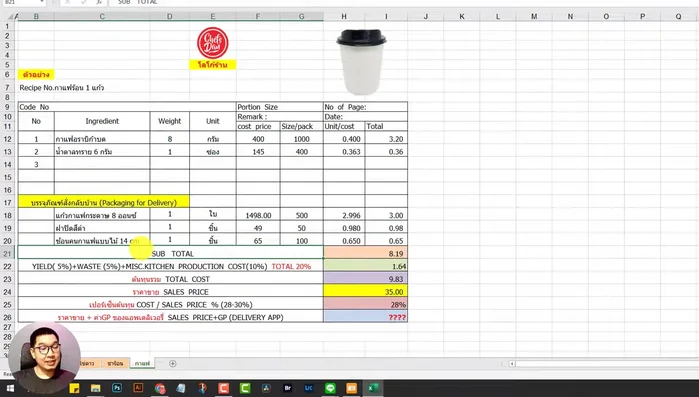Select the coffee cup picture
The width and height of the screenshot is (699, 397).
point(361,62)
